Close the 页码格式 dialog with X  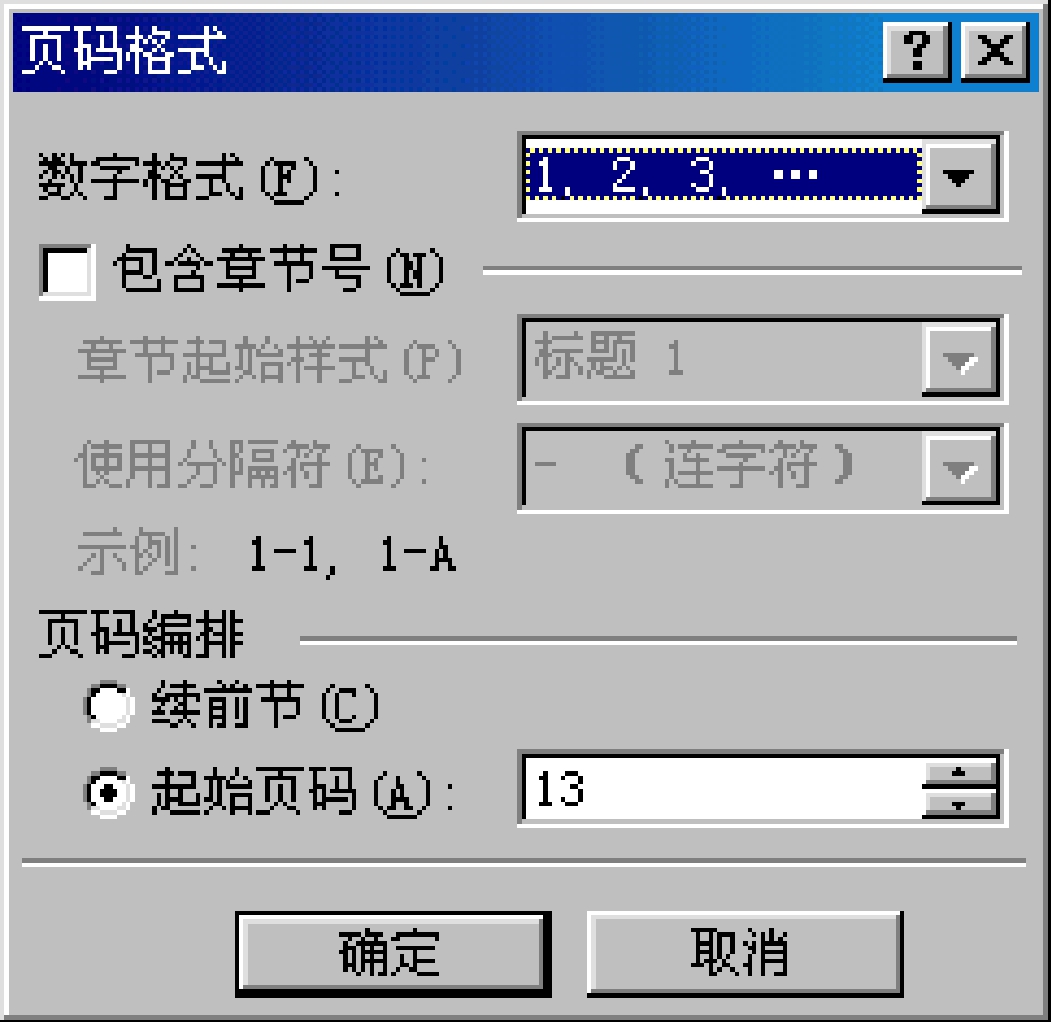(x=995, y=52)
